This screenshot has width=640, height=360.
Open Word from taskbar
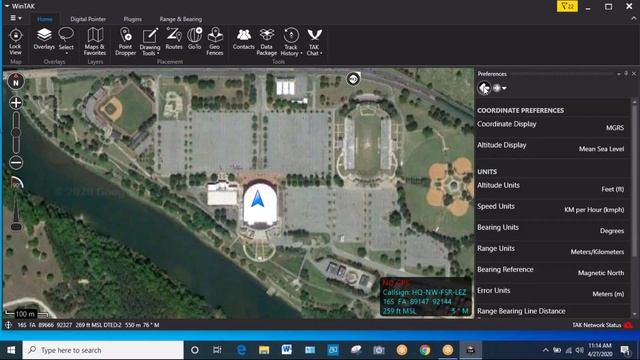(x=287, y=350)
